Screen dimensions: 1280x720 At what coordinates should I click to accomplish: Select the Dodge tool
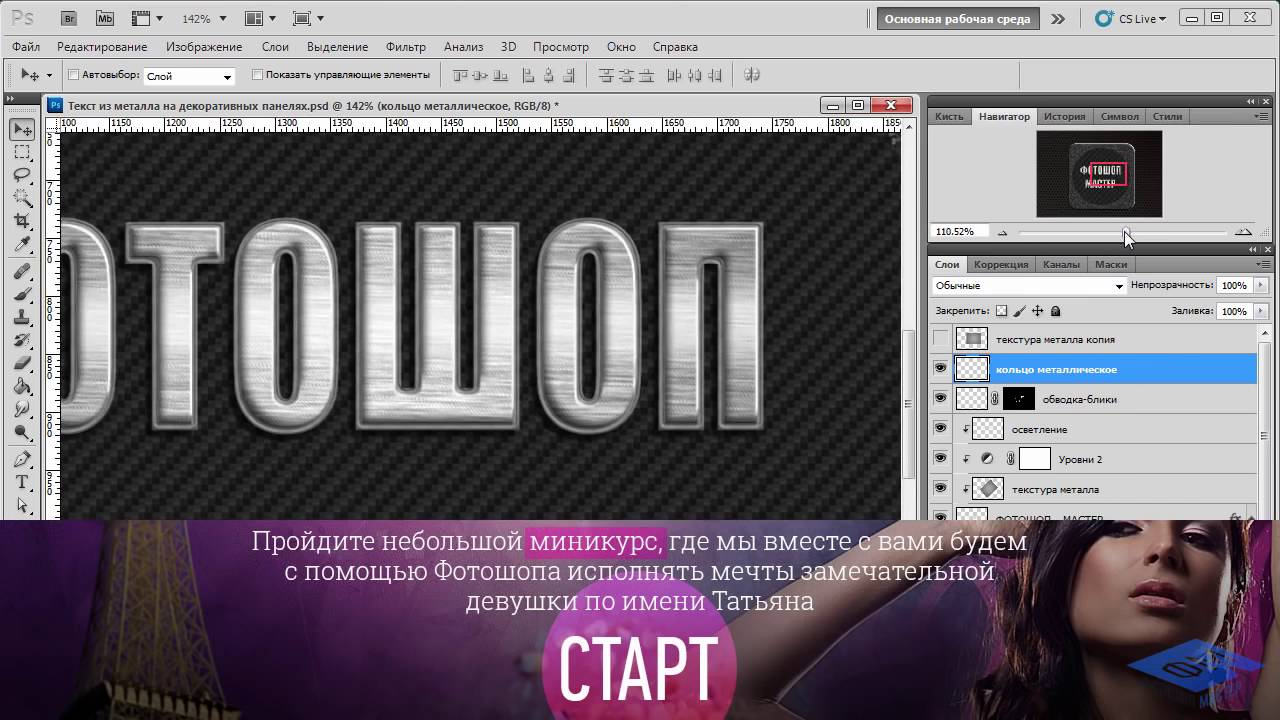[x=22, y=431]
